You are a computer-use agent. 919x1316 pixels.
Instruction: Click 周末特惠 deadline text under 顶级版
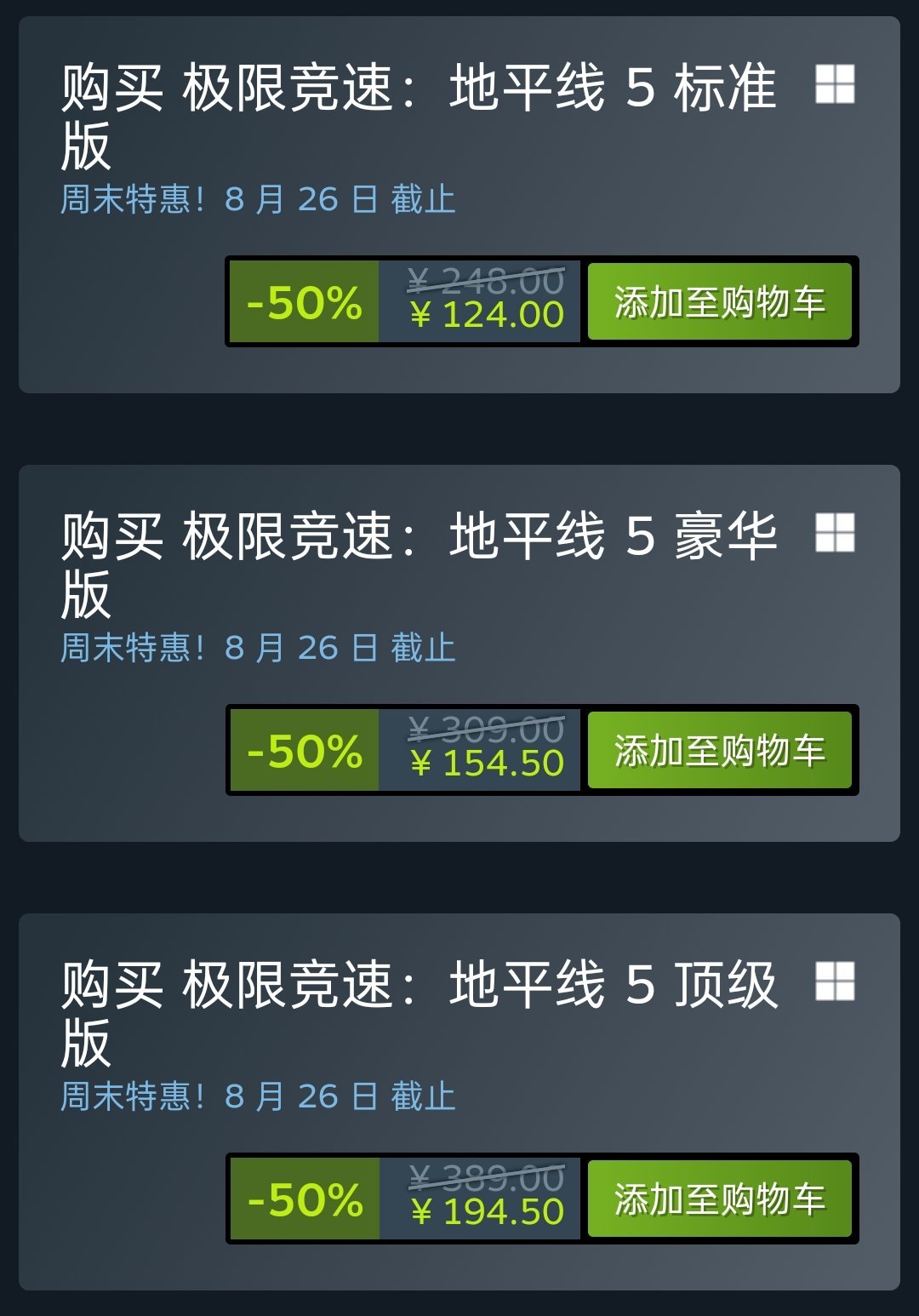coord(258,1096)
